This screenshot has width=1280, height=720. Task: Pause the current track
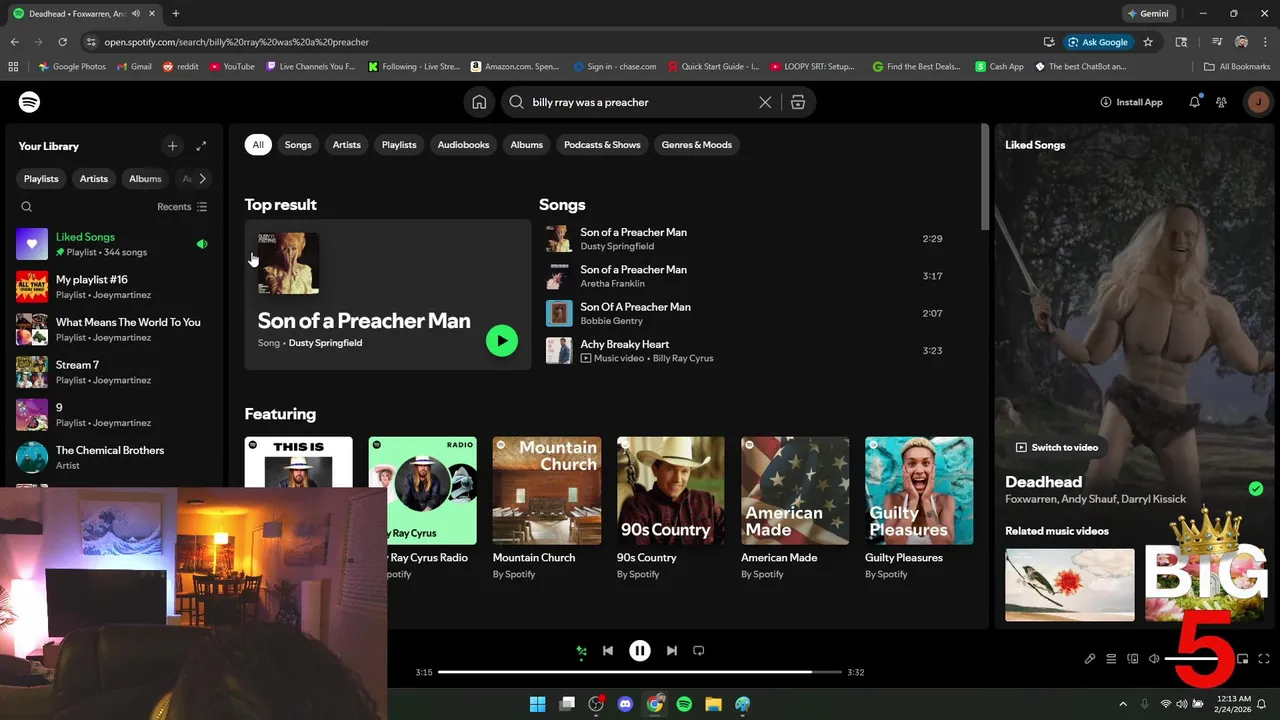point(640,651)
